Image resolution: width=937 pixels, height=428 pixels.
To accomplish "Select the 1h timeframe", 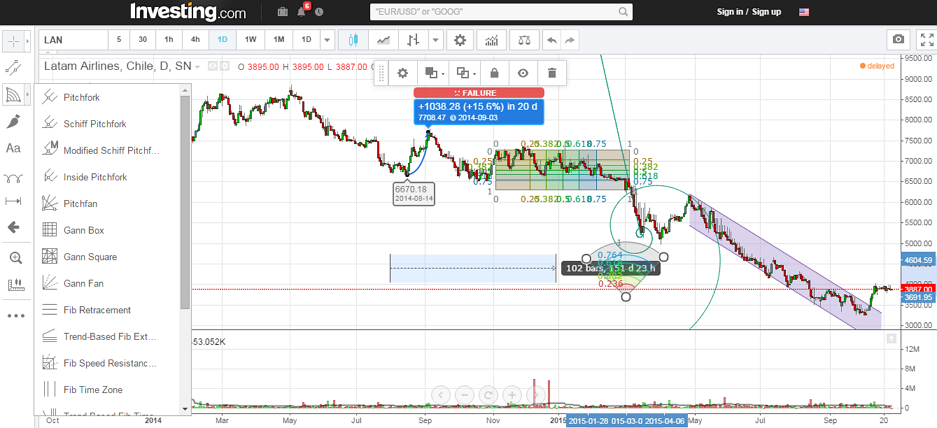I will click(x=169, y=40).
